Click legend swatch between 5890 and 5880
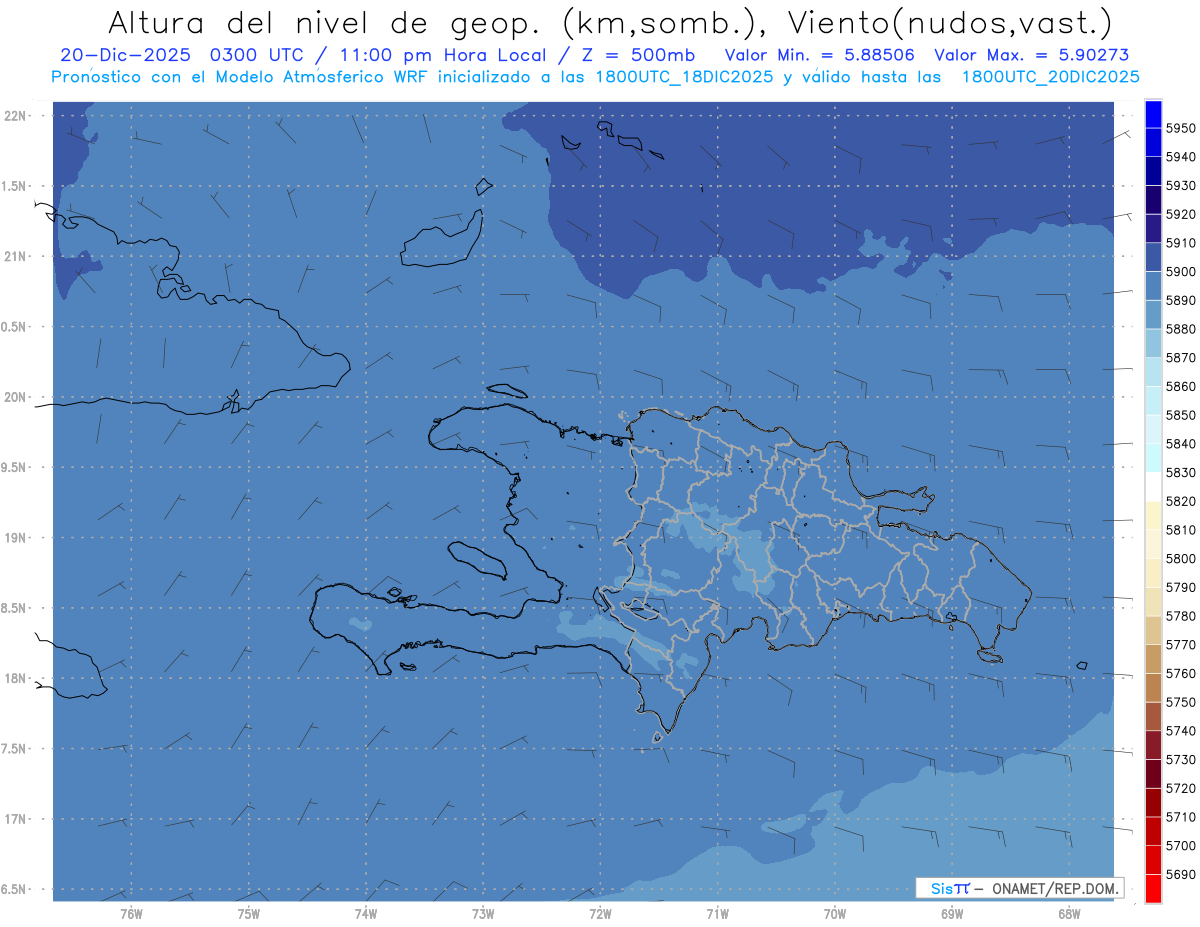Image resolution: width=1200 pixels, height=927 pixels. [1153, 315]
